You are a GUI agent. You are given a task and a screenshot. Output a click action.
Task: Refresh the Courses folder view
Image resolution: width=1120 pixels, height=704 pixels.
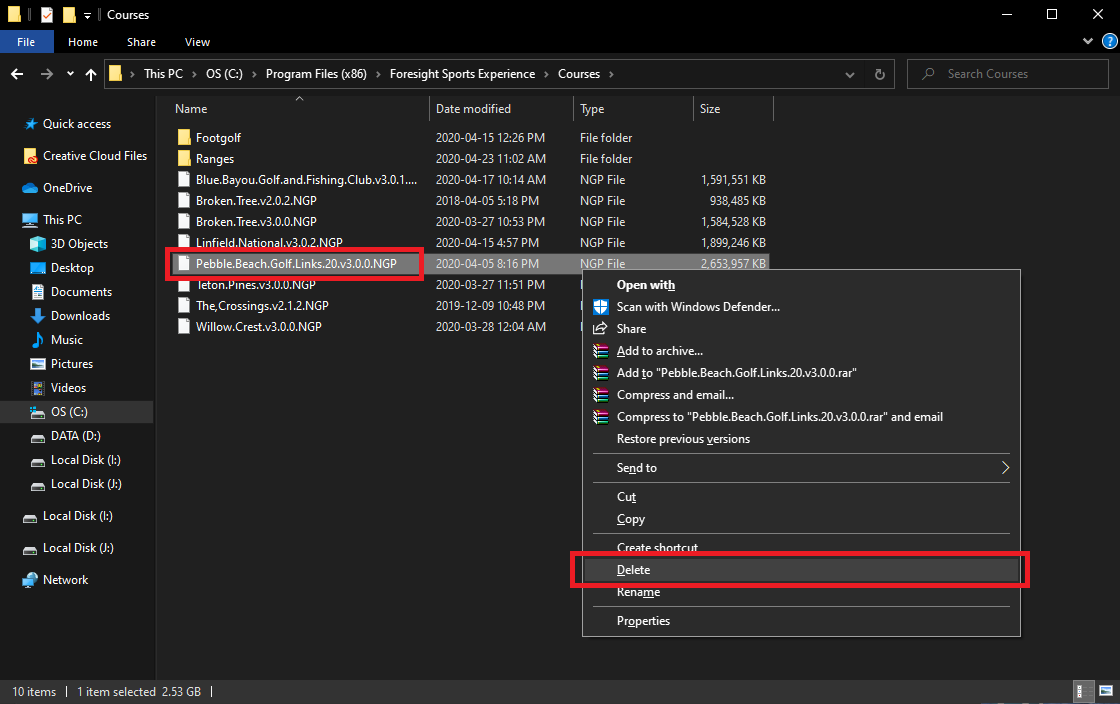880,74
